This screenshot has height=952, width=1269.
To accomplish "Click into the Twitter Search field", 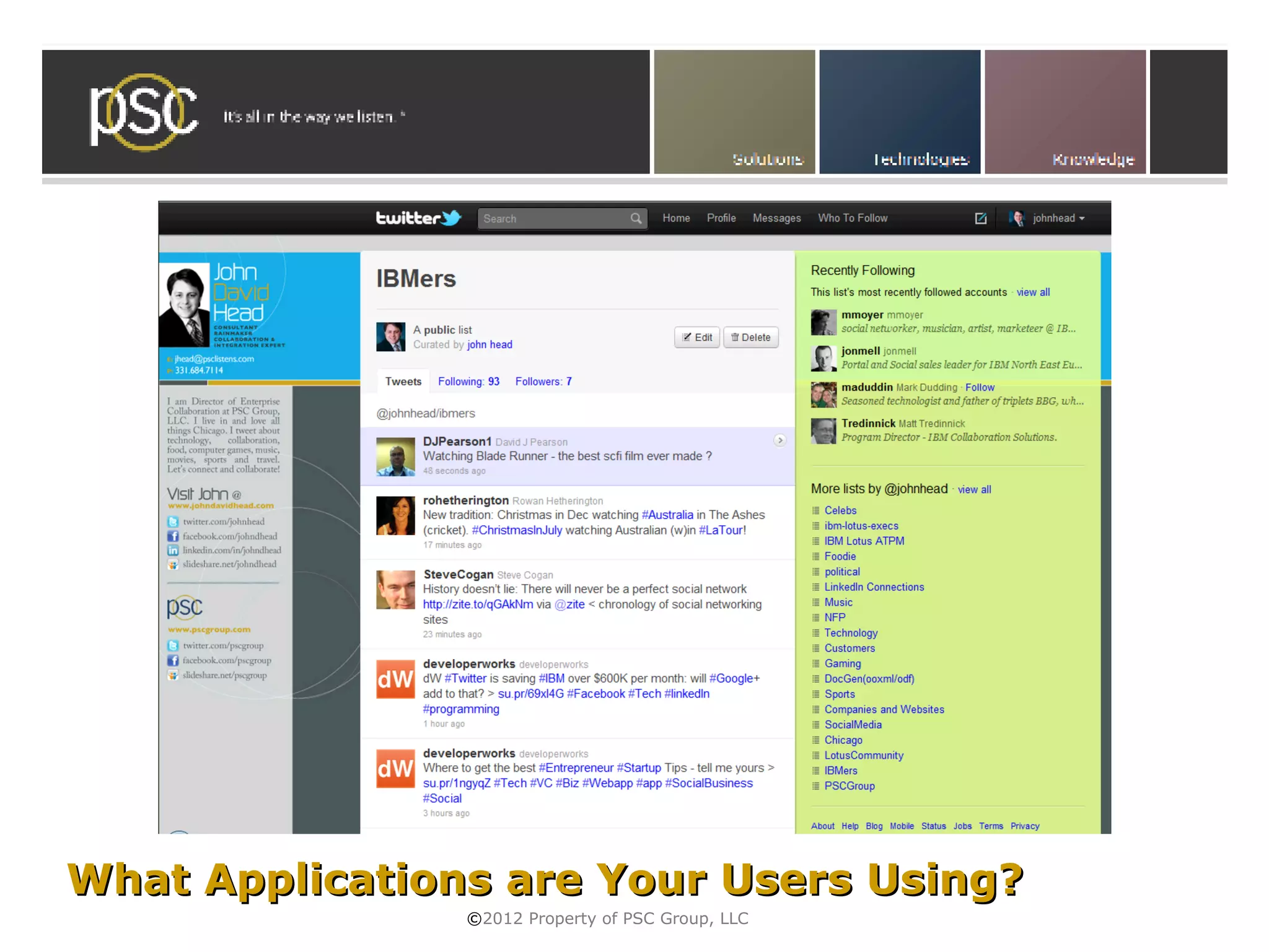I will (562, 219).
